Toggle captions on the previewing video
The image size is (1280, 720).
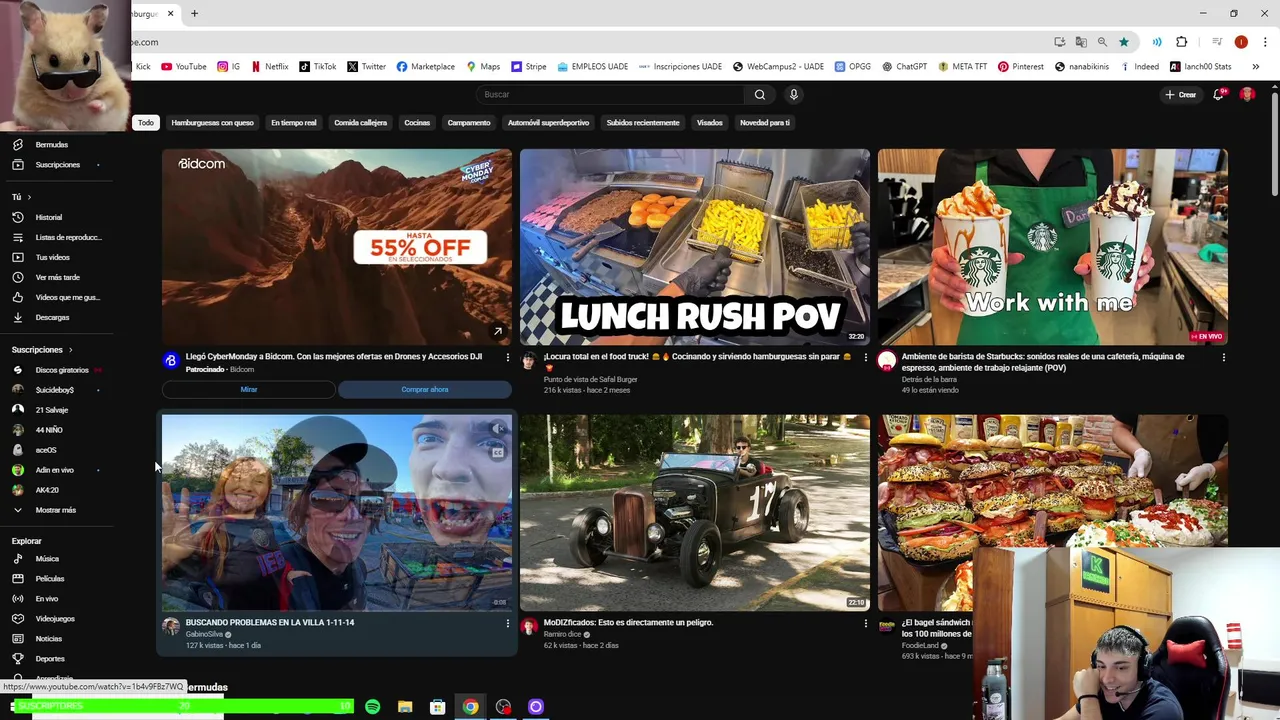pos(497,452)
